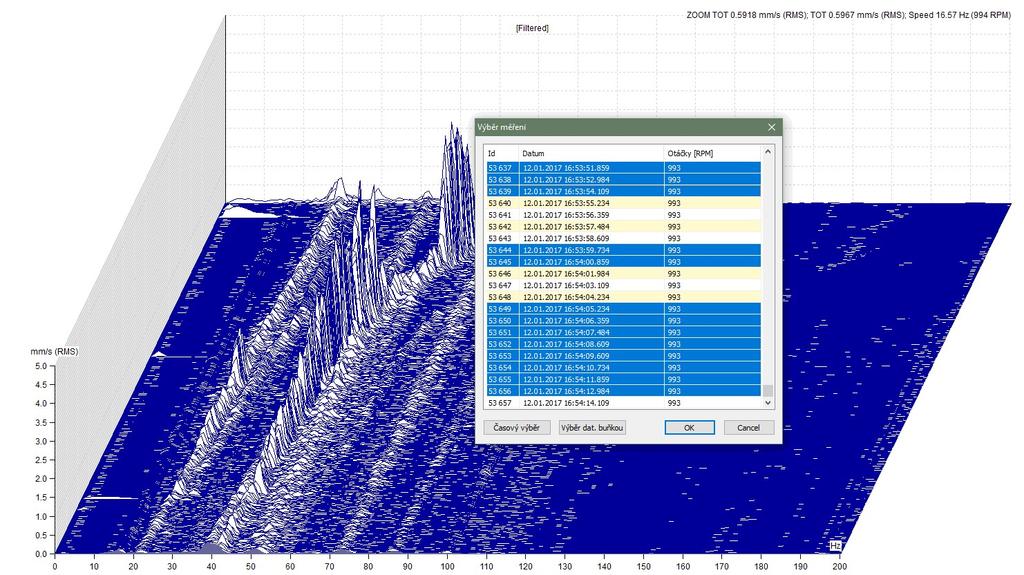Open Časový výběr time selection
Viewport: 1024px width, 575px height.
click(x=517, y=428)
